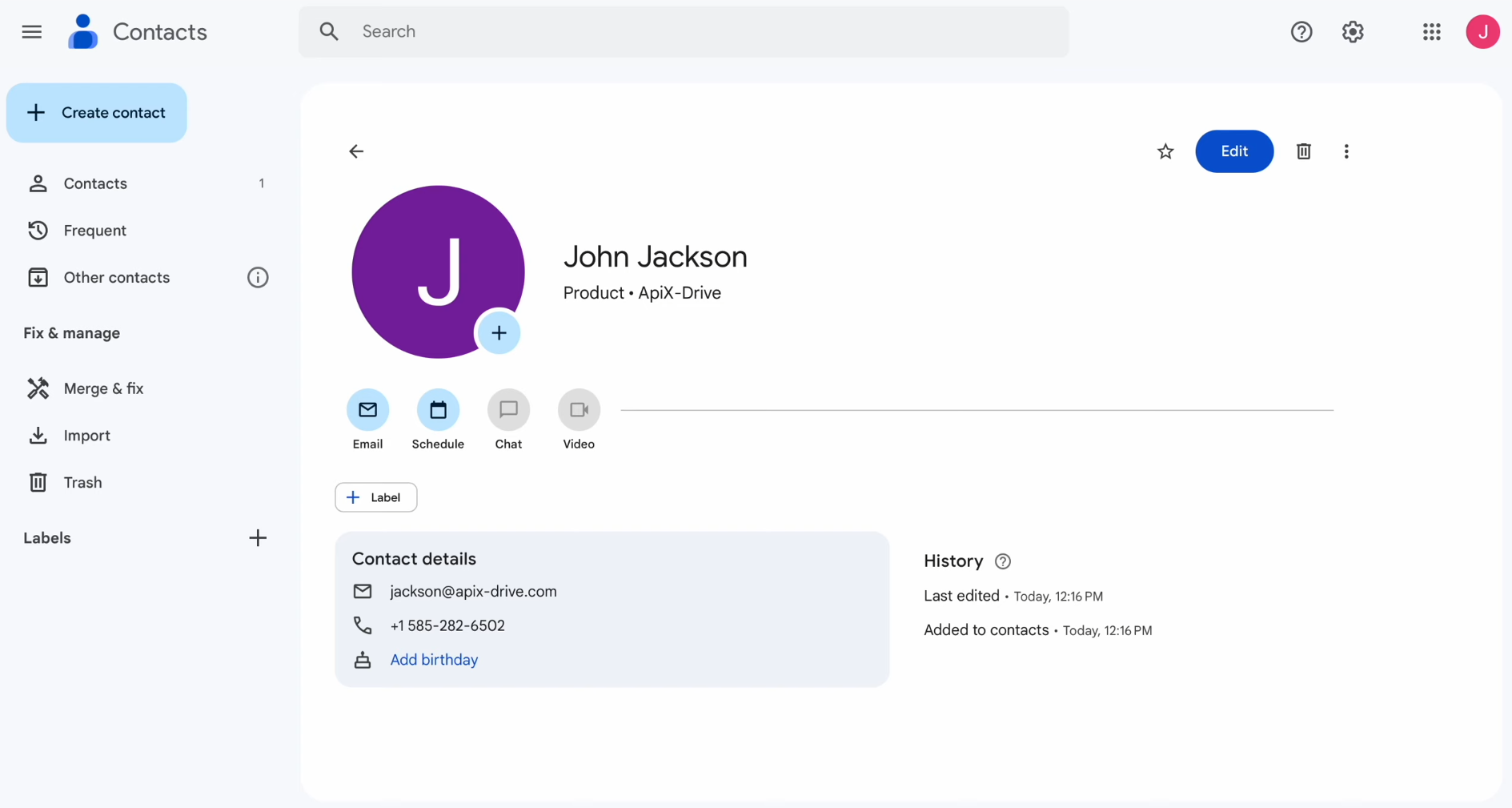The height and width of the screenshot is (808, 1512).
Task: Switch to the Frequent section
Action: (x=94, y=230)
